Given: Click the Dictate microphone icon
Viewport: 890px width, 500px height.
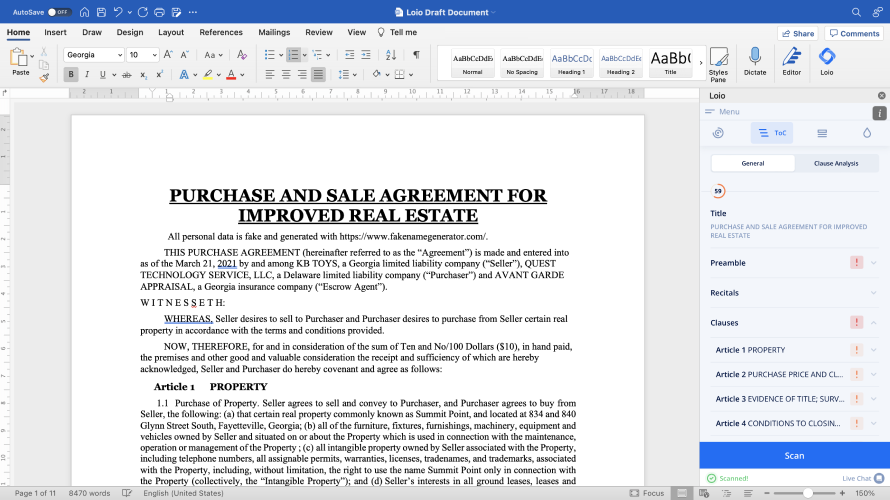Looking at the screenshot, I should pyautogui.click(x=755, y=62).
